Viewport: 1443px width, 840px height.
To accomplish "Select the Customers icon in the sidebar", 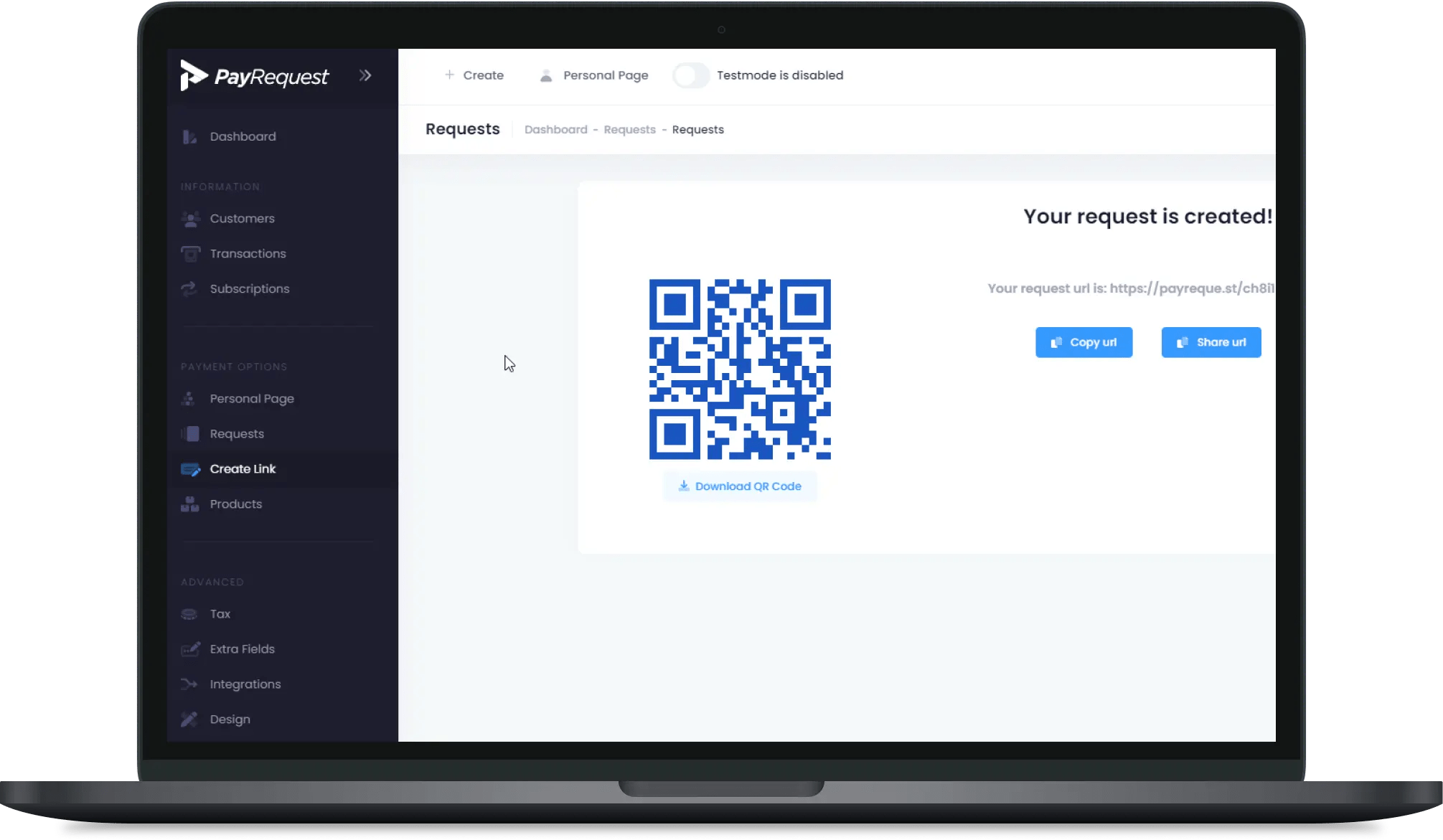I will tap(190, 218).
